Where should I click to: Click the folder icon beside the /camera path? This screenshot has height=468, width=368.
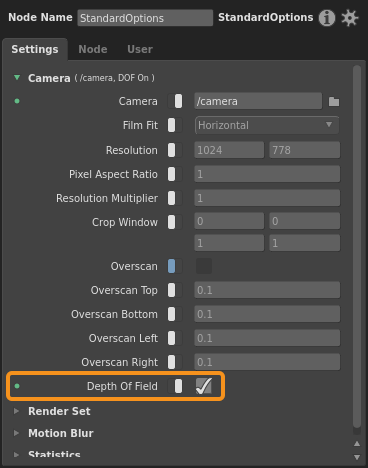pyautogui.click(x=334, y=102)
